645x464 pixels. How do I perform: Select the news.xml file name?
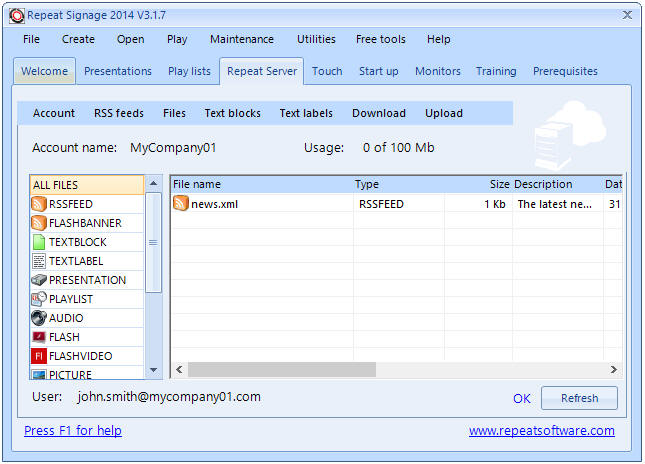[214, 204]
